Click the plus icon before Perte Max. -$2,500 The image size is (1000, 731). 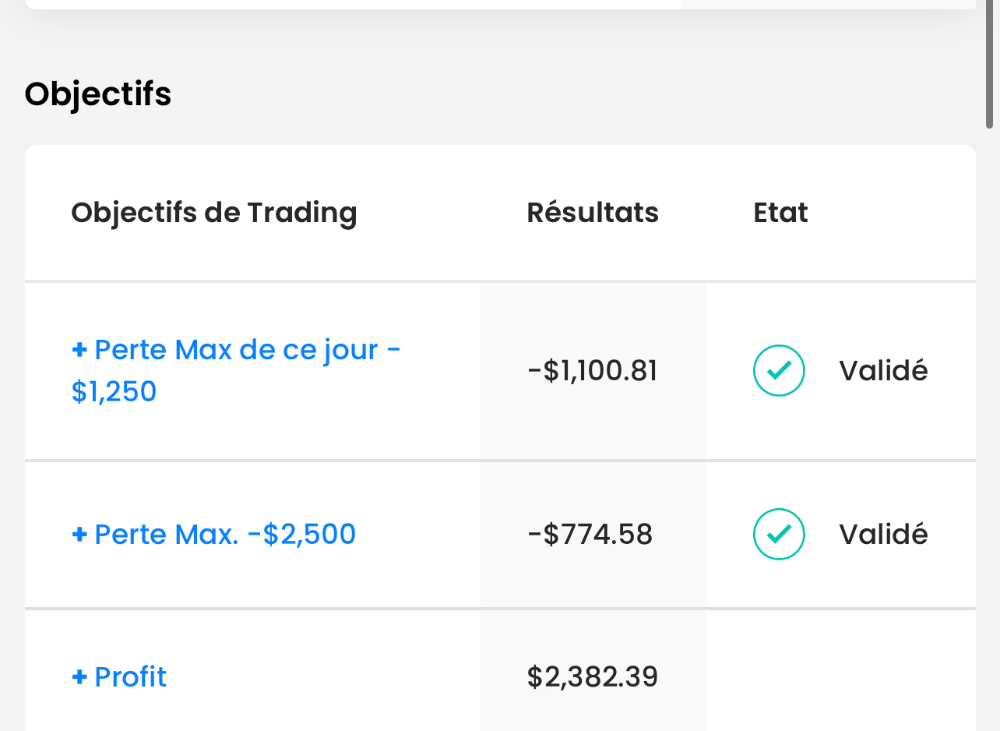pyautogui.click(x=79, y=534)
